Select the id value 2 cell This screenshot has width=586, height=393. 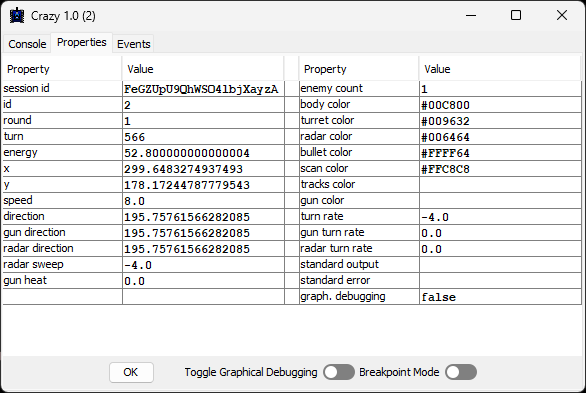click(203, 105)
